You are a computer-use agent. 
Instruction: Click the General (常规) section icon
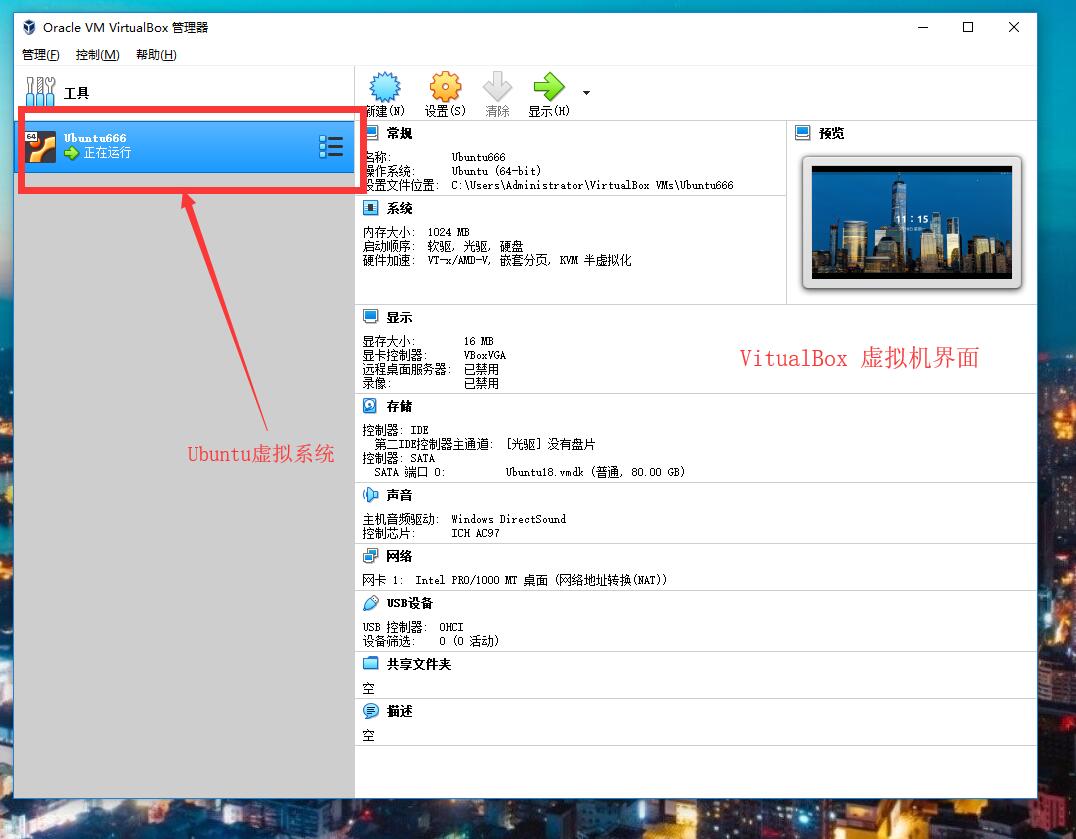pos(371,132)
